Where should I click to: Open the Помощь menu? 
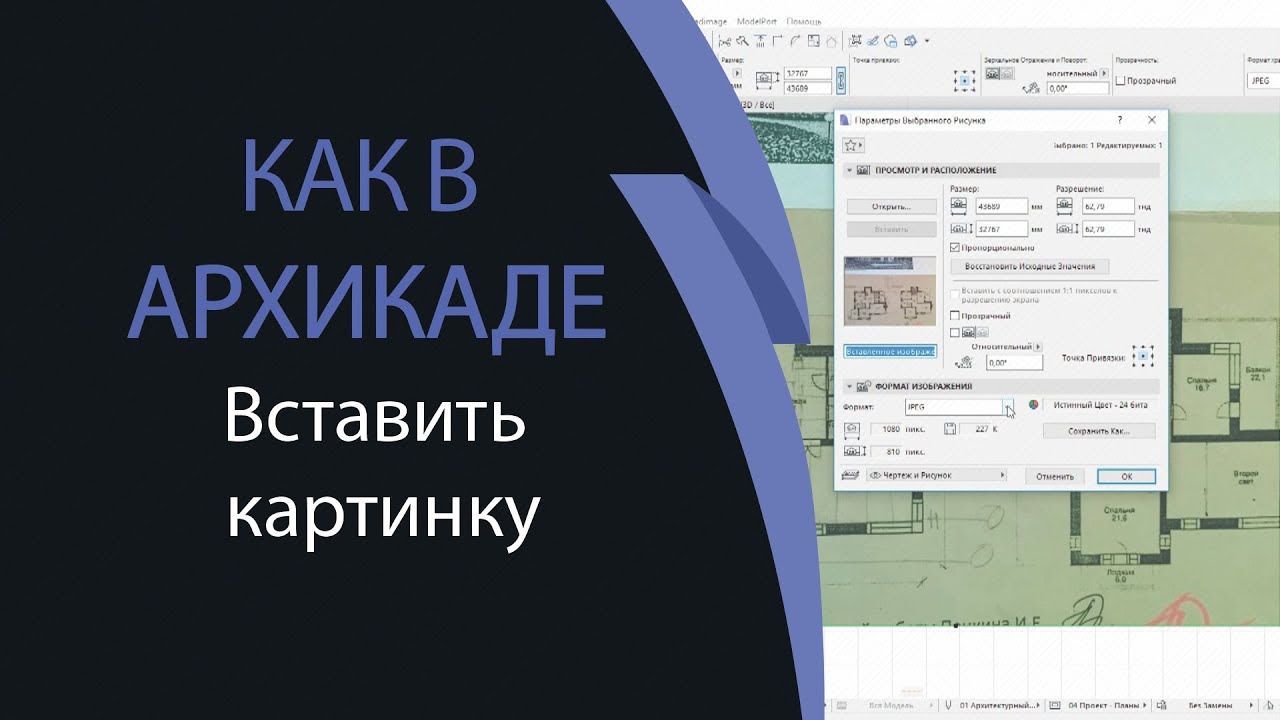(804, 21)
